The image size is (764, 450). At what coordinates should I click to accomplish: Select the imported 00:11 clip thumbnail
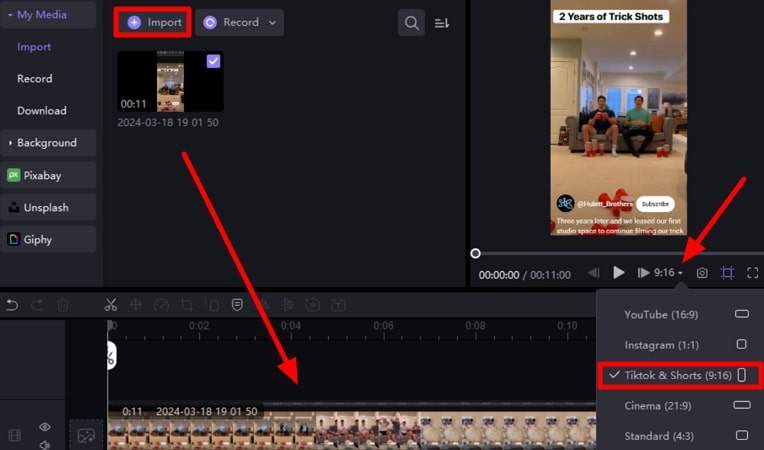click(170, 81)
